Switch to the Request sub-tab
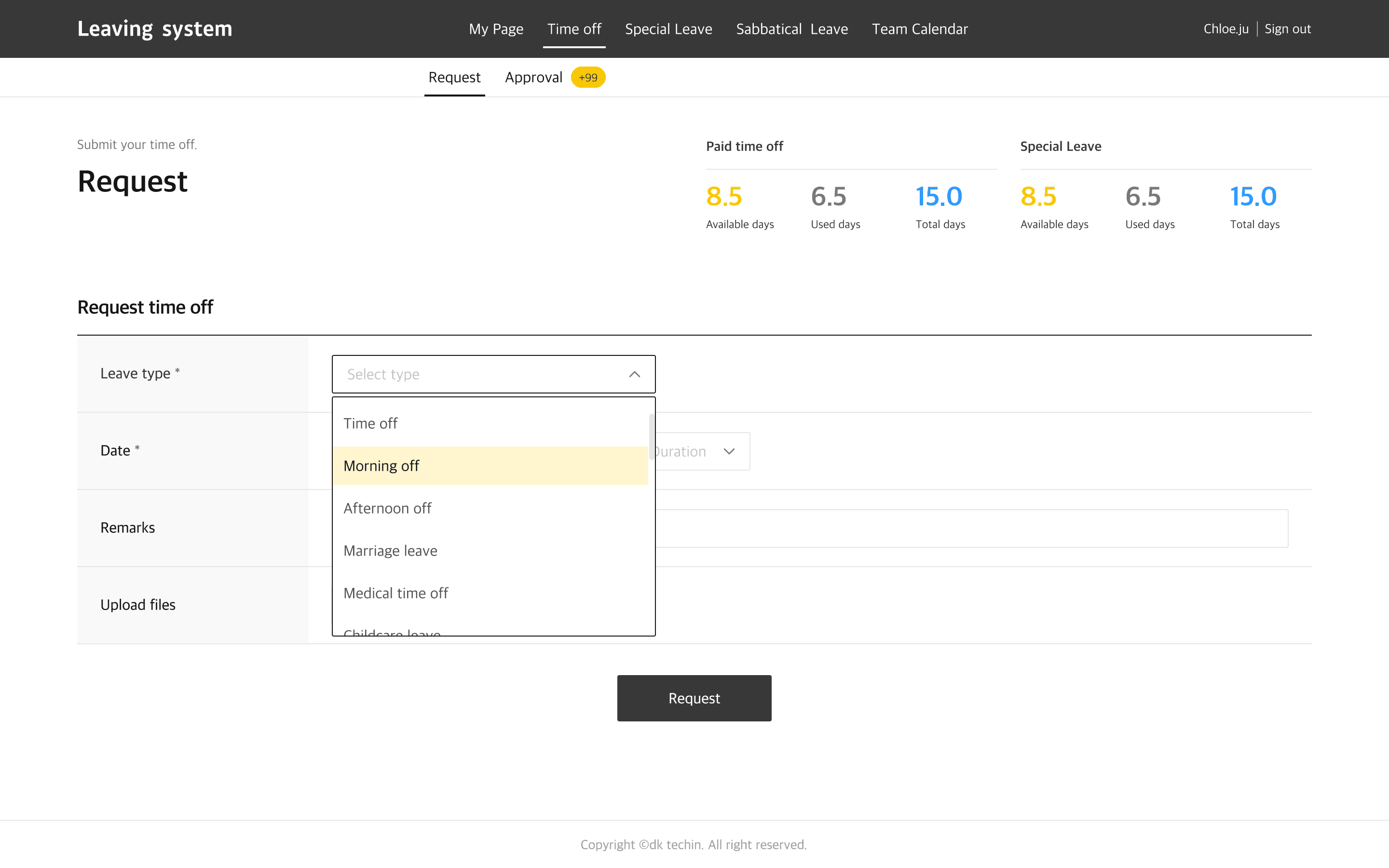 pos(454,78)
